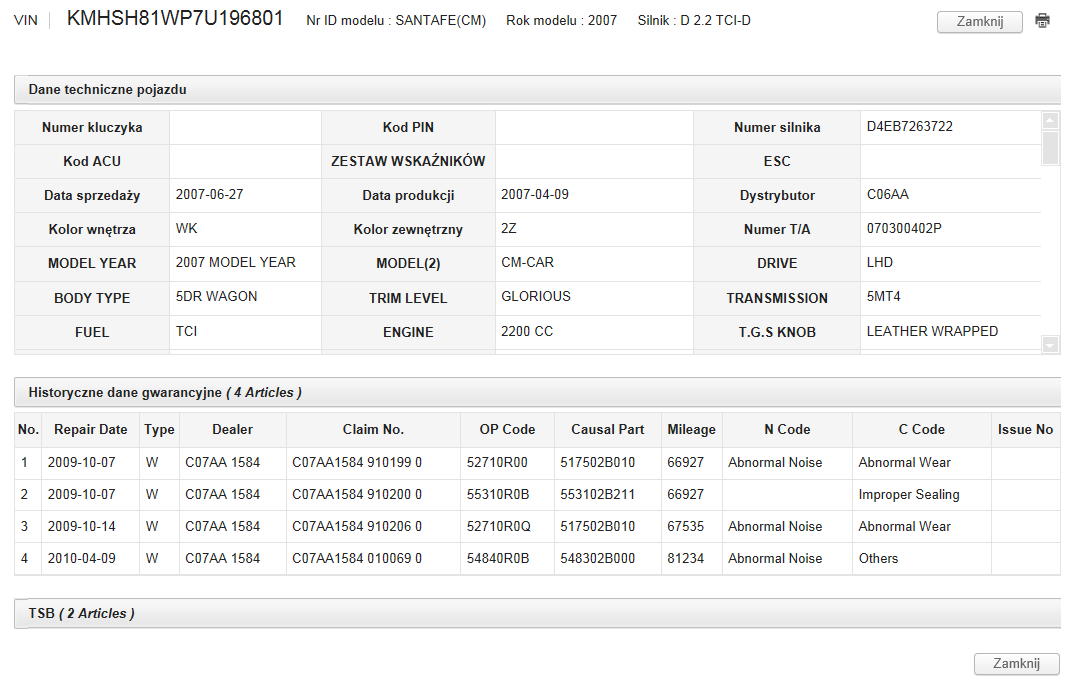Click the WK interior color value
The height and width of the screenshot is (686, 1073).
(x=186, y=229)
